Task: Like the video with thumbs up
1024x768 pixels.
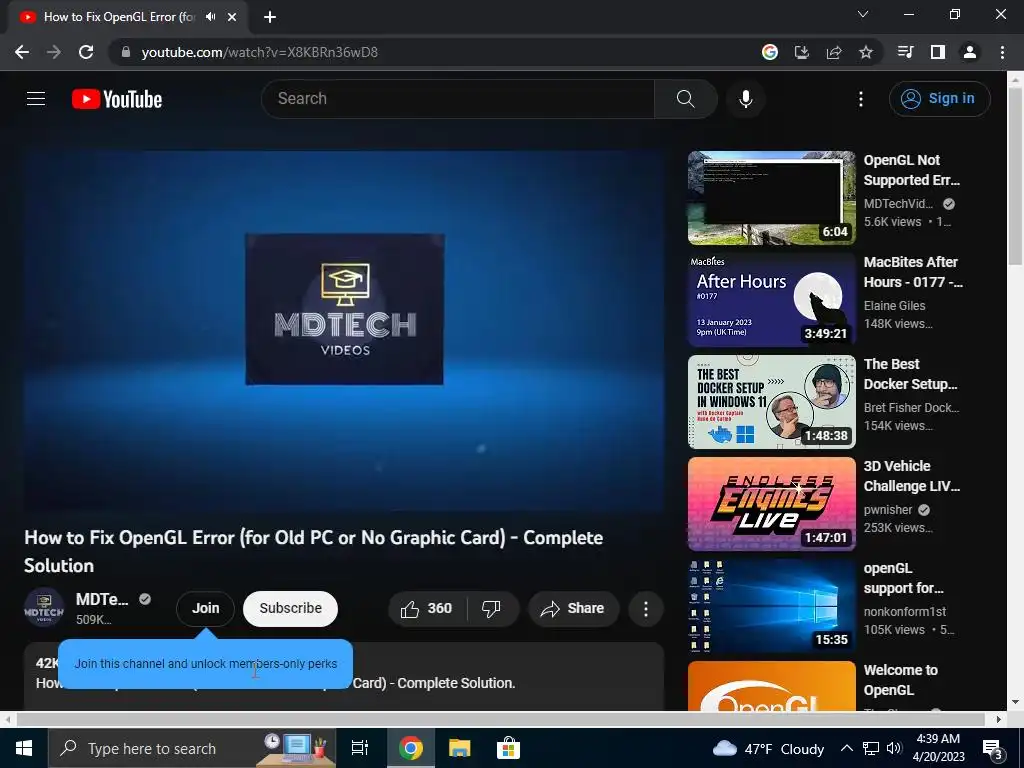Action: [427, 609]
